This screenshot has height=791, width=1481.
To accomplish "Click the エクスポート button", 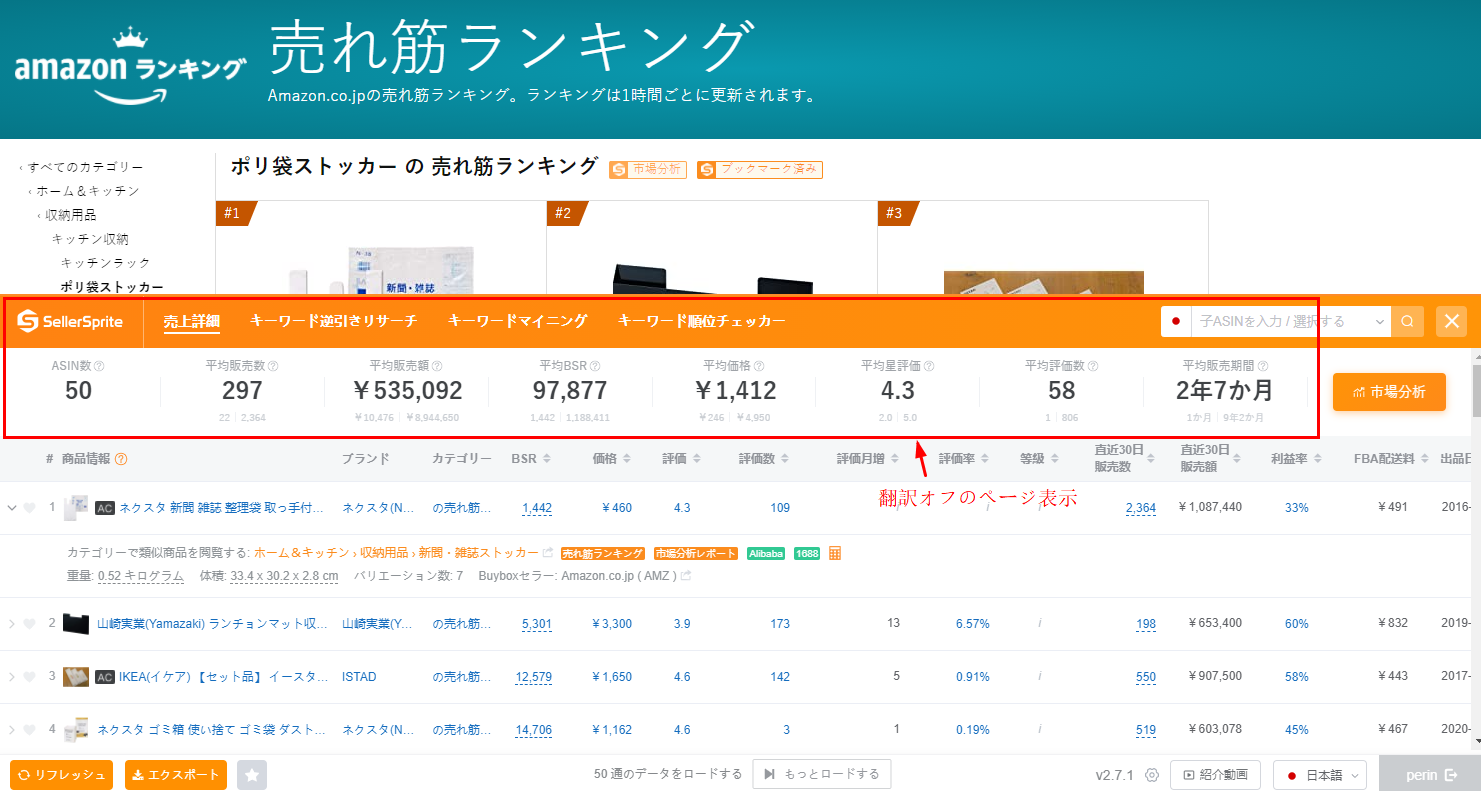I will (x=176, y=775).
